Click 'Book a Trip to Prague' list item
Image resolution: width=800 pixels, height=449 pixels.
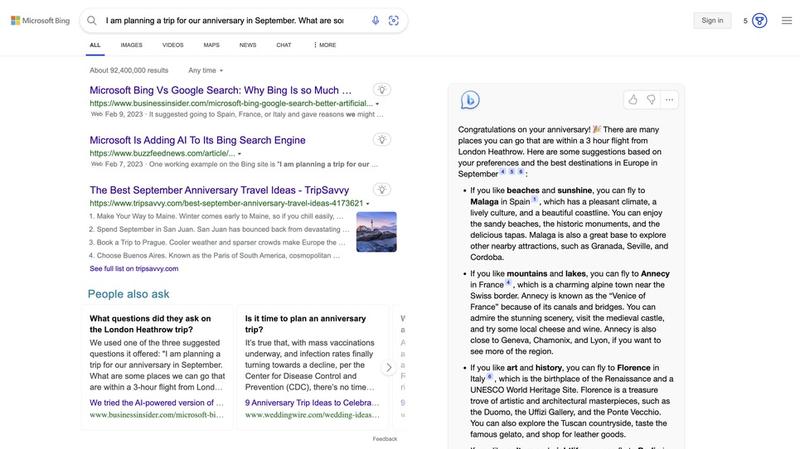click(217, 242)
